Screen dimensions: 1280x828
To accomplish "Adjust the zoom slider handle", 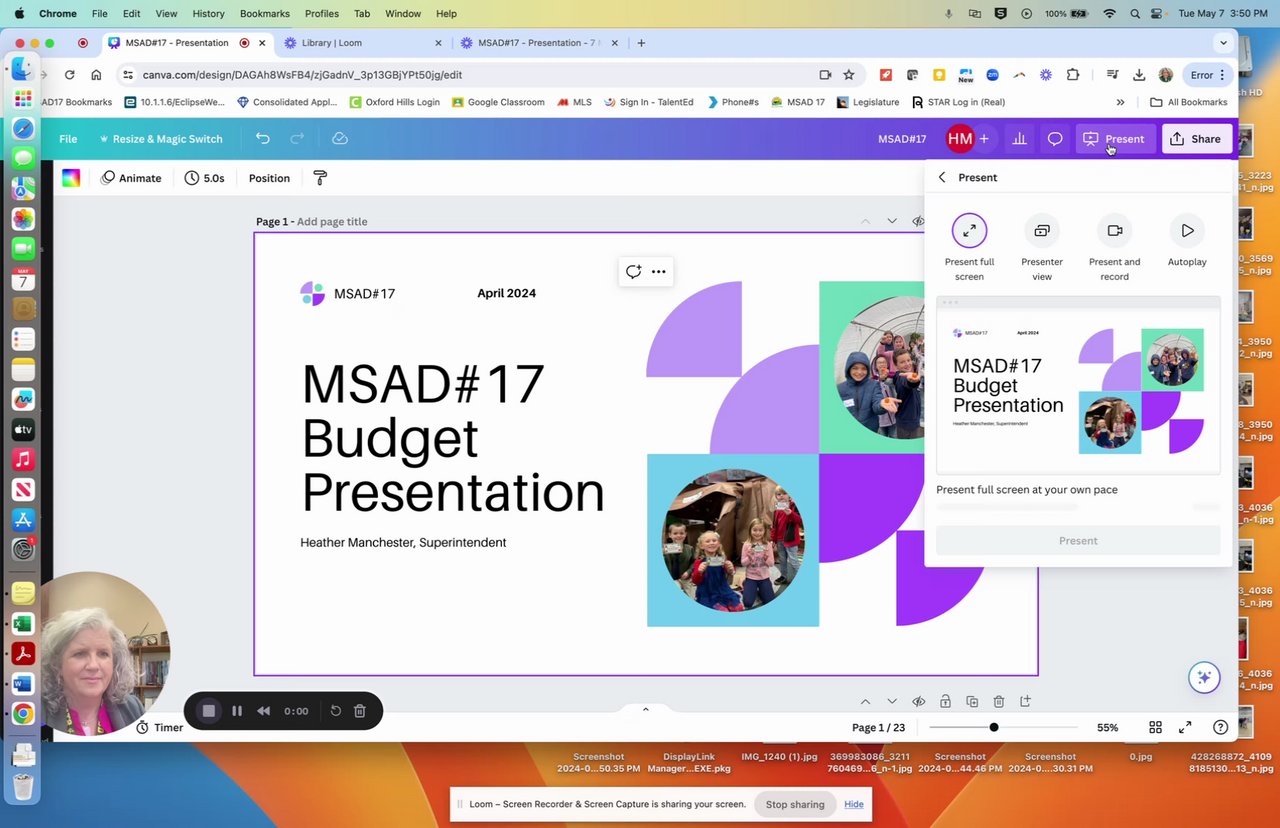I will 993,727.
